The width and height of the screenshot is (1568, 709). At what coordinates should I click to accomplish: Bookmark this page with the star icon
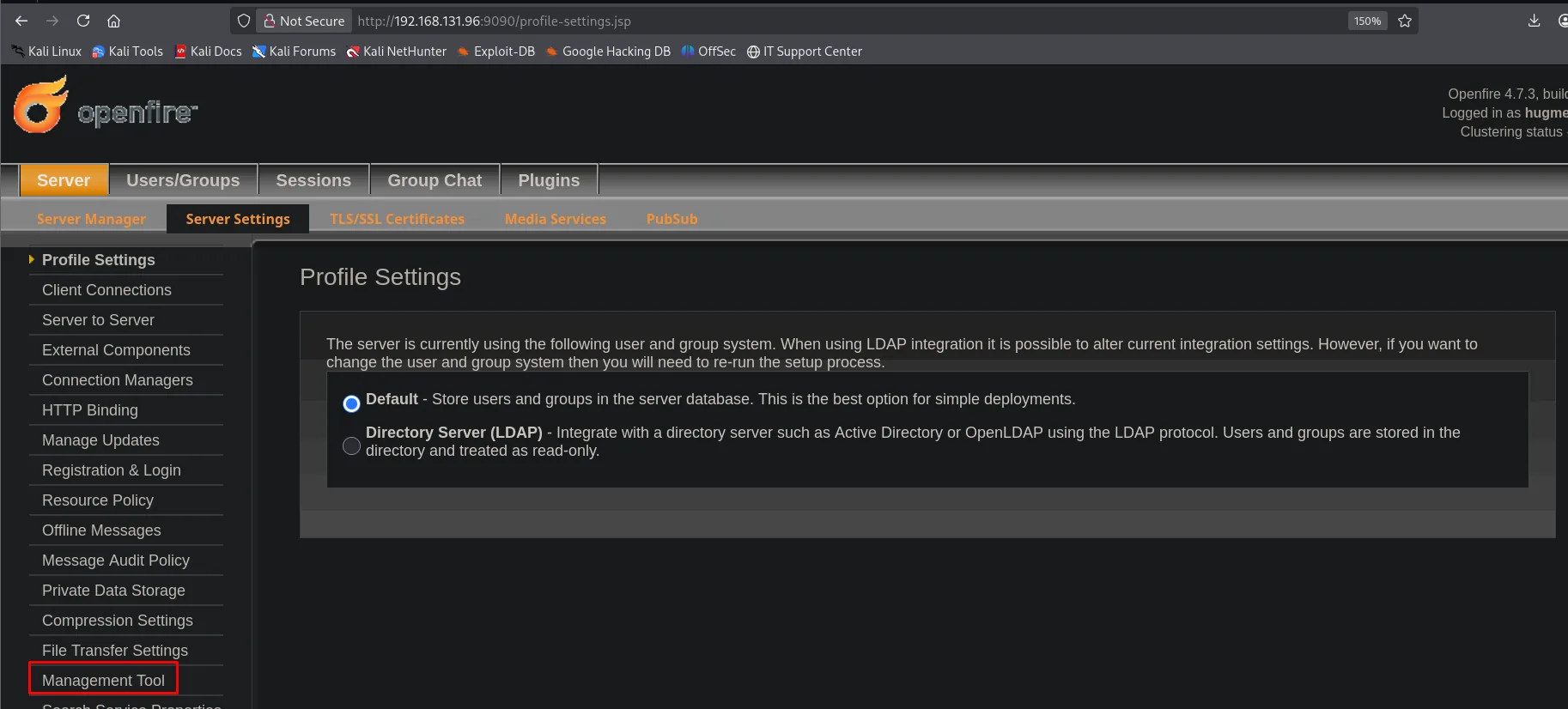click(1405, 21)
